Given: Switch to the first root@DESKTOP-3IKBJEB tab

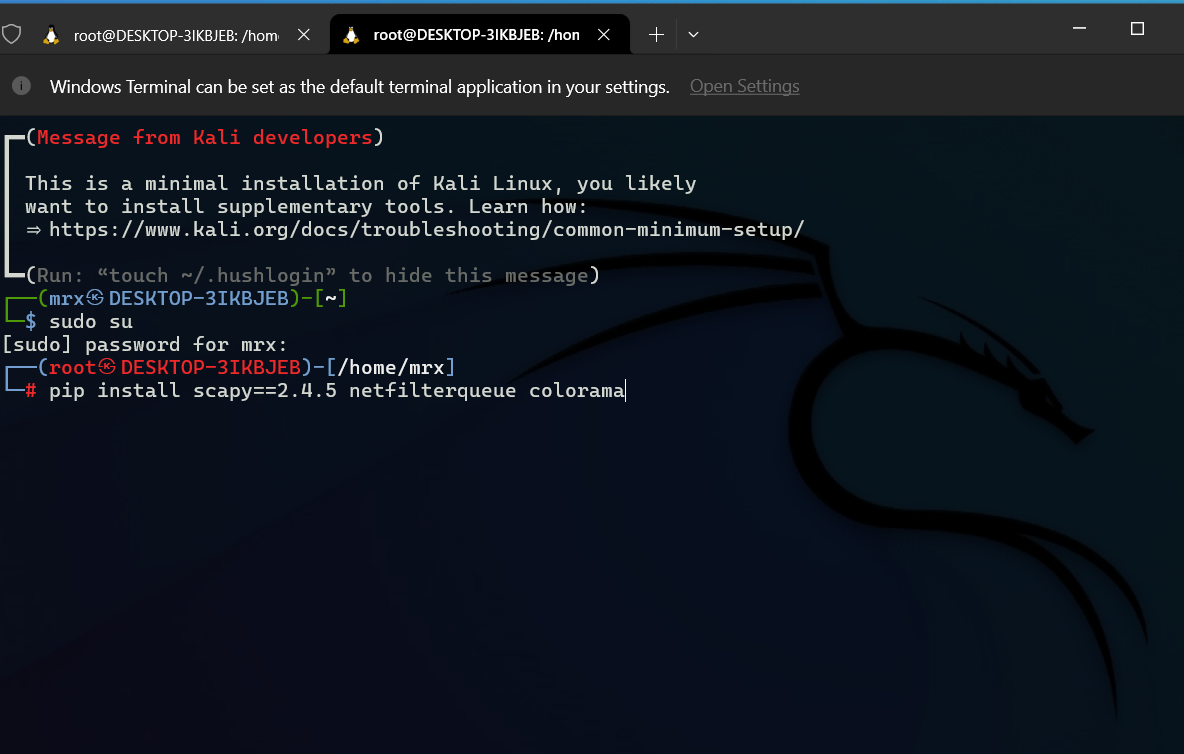Looking at the screenshot, I should [x=176, y=35].
